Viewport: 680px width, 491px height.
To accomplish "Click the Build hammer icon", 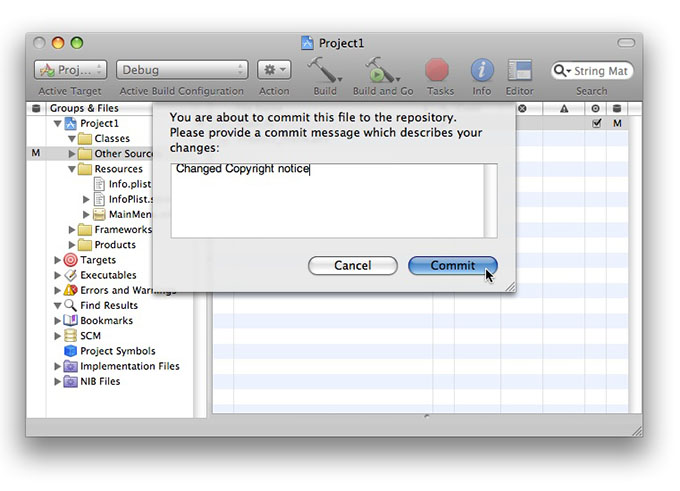I will (324, 70).
